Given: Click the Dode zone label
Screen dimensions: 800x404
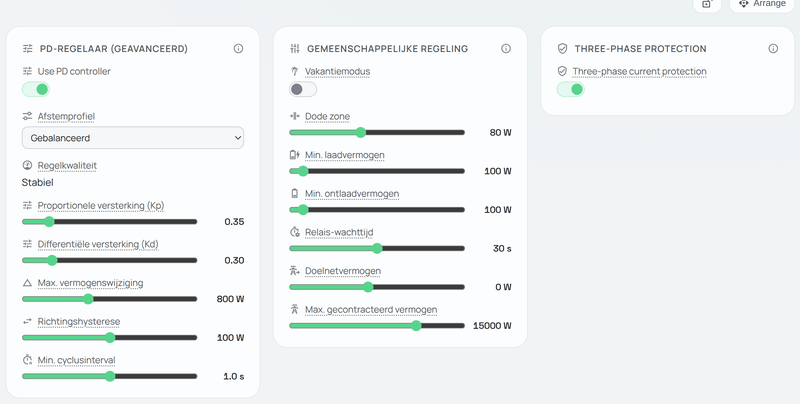Looking at the screenshot, I should 328,116.
